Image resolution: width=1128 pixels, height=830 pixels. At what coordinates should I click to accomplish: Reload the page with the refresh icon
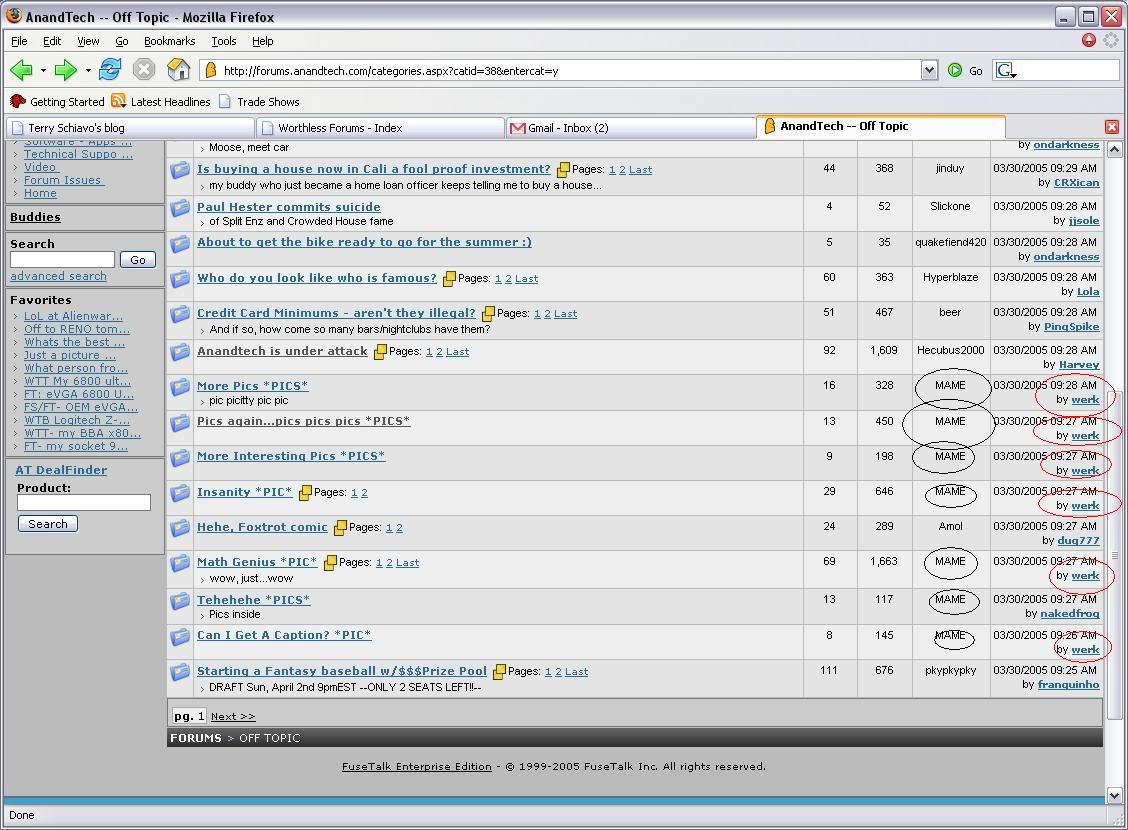110,70
